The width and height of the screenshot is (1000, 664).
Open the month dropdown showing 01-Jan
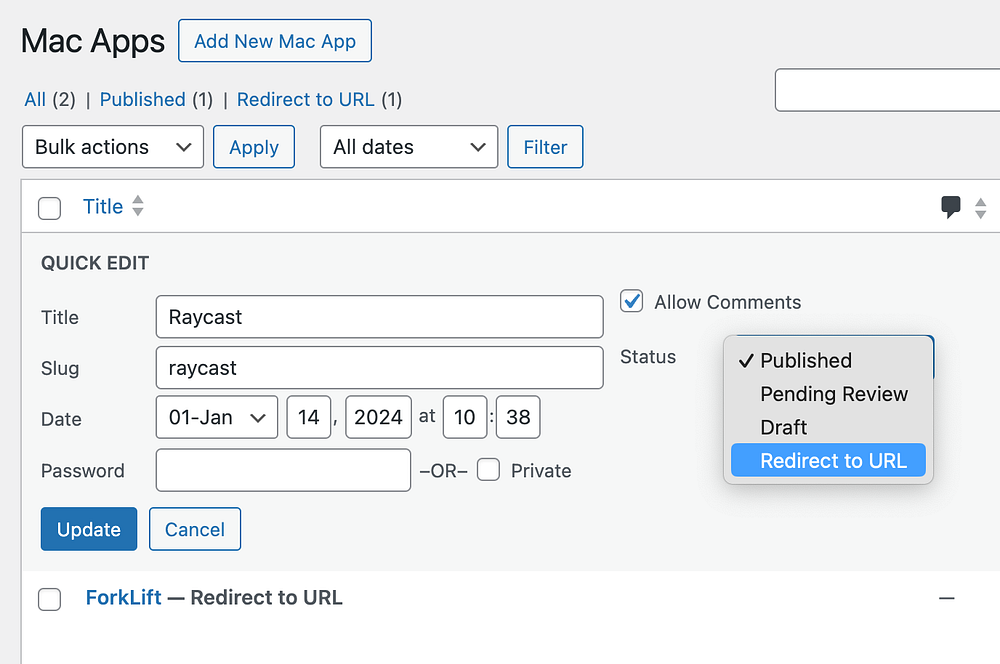tap(216, 418)
